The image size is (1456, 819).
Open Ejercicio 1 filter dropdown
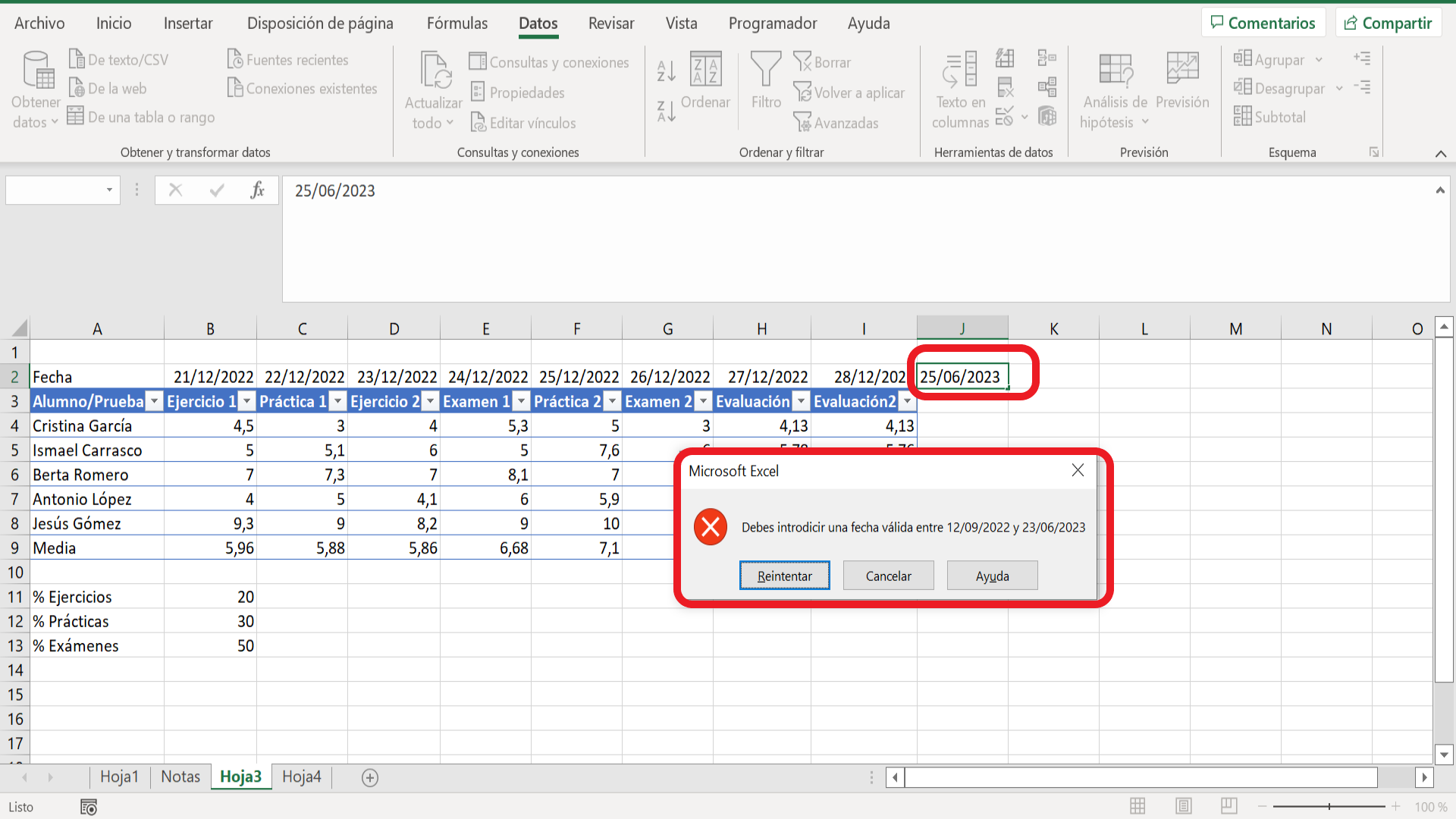246,402
